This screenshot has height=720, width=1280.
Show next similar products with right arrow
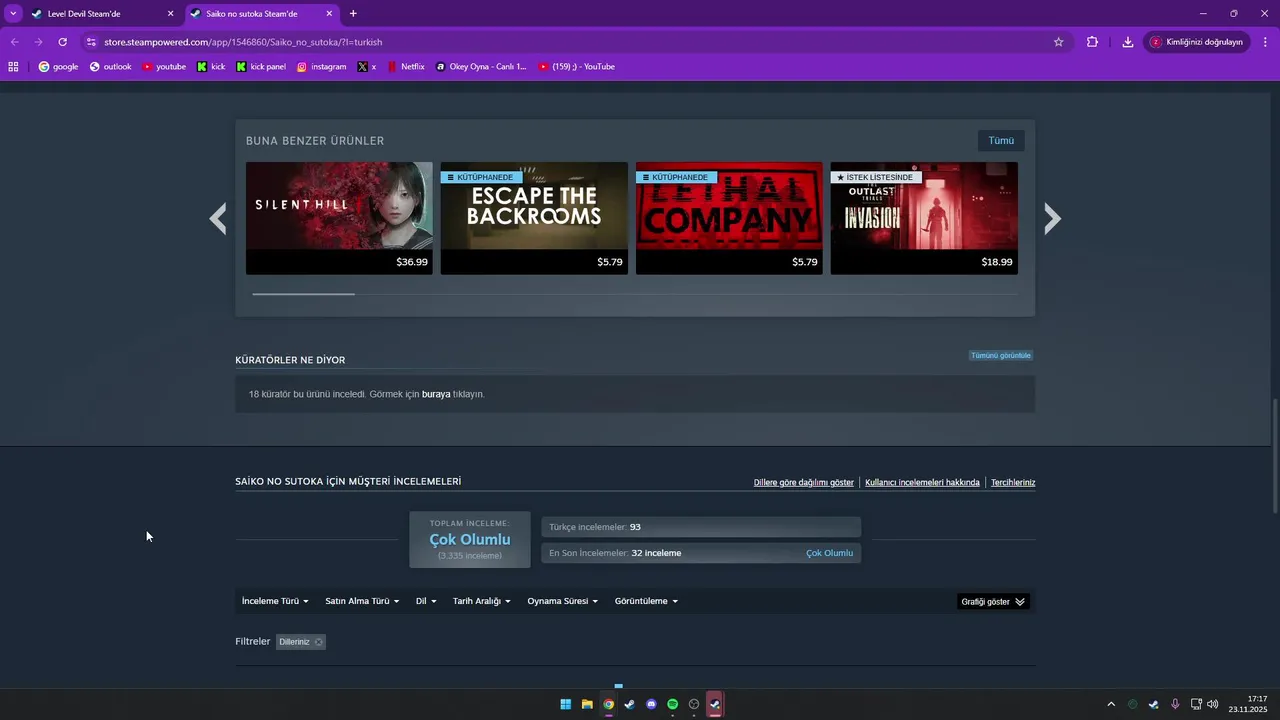tap(1052, 218)
